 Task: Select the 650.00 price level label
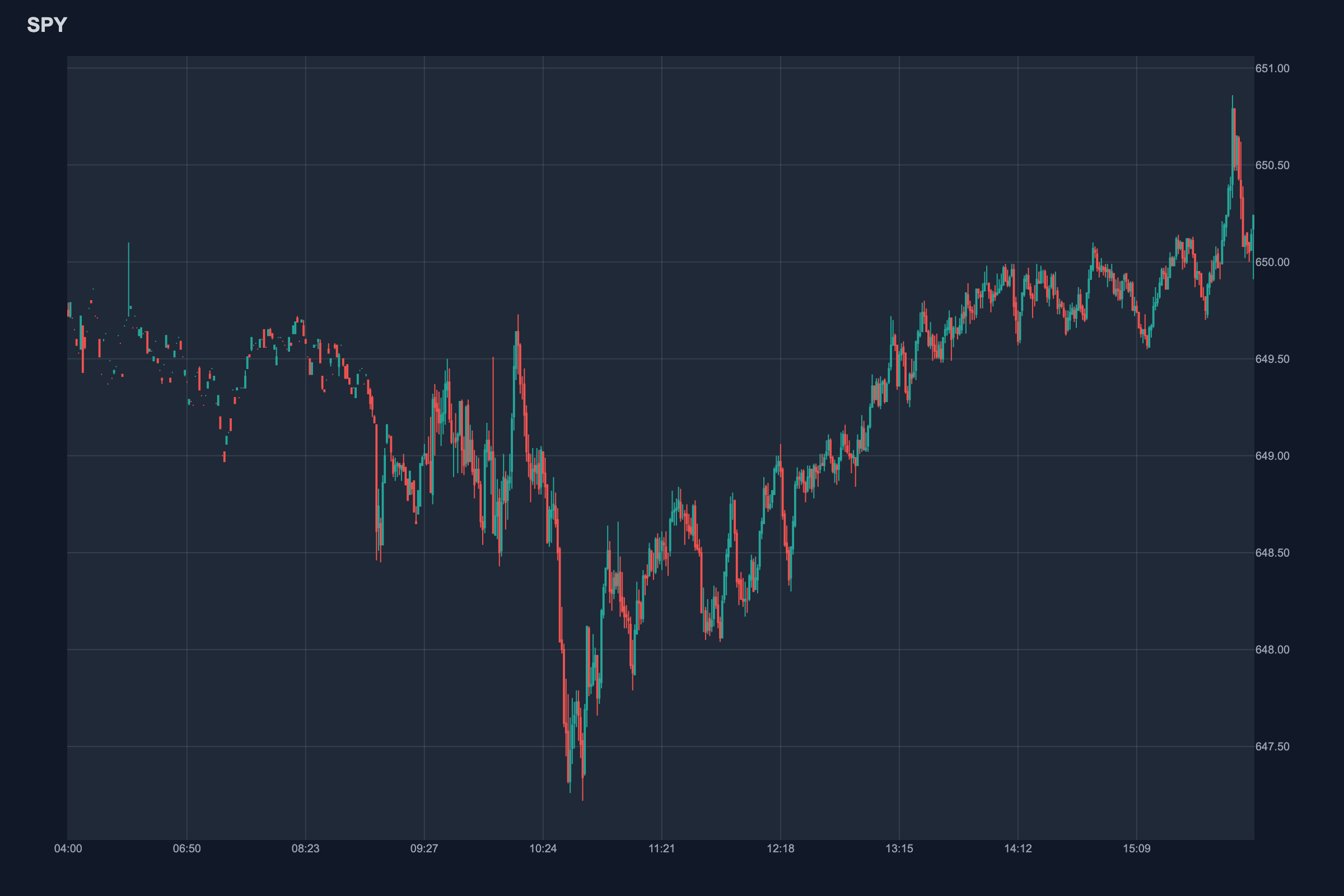(1272, 262)
